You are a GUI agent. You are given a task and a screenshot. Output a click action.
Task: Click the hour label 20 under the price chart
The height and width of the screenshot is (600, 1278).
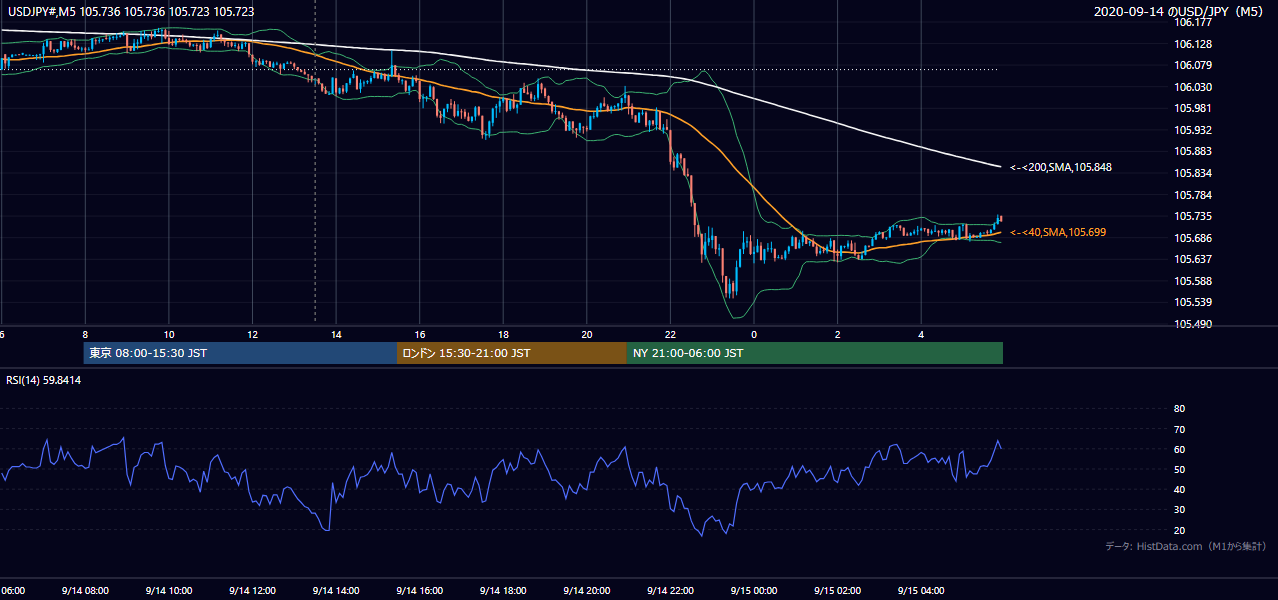click(x=587, y=335)
